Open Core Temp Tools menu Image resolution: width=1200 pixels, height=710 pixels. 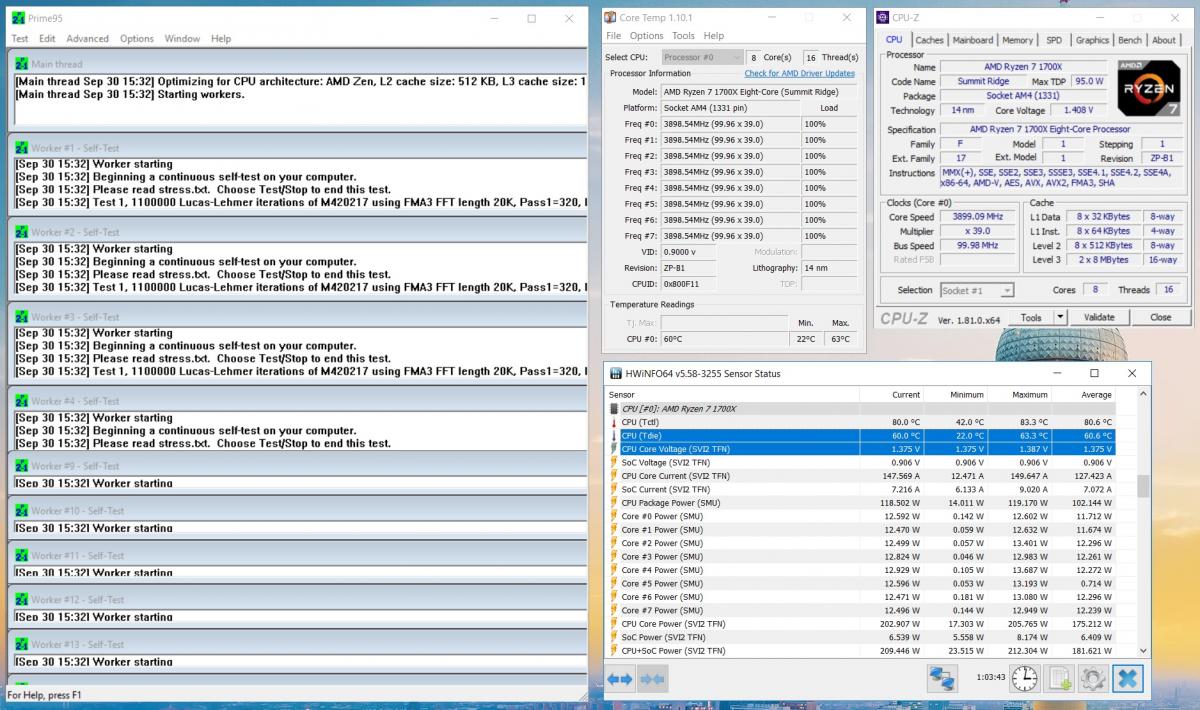(x=683, y=36)
